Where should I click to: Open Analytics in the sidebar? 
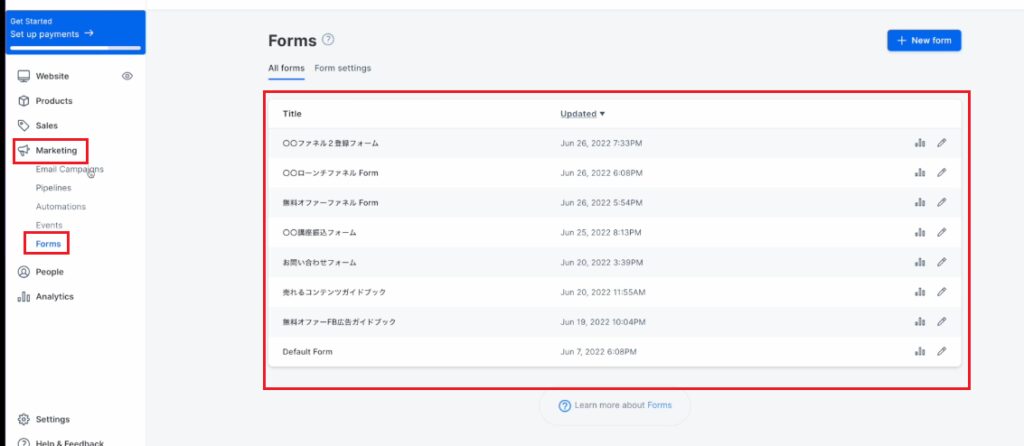tap(46, 296)
